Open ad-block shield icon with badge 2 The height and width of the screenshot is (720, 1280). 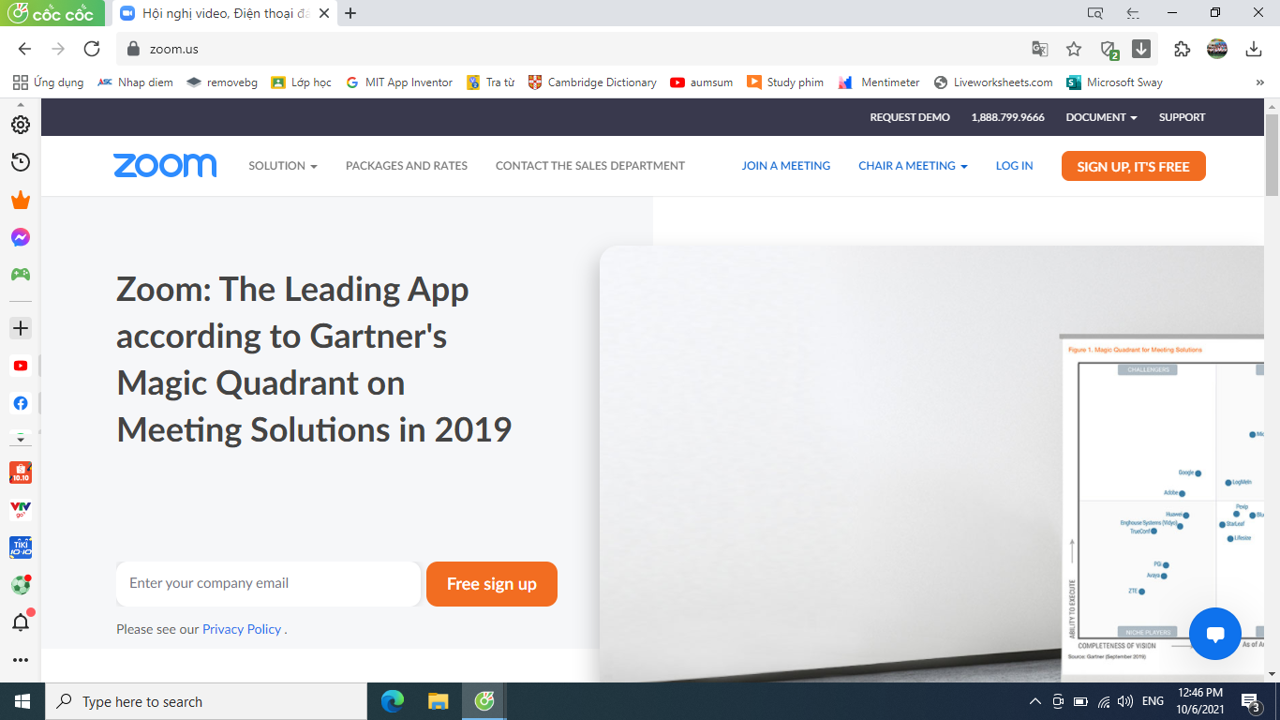pos(1108,49)
